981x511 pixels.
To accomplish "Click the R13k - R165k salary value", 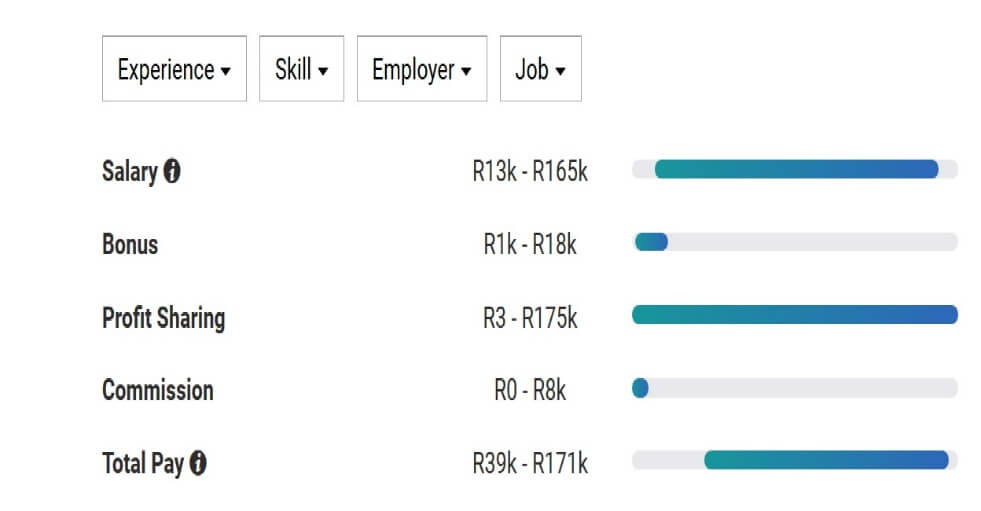I will click(530, 171).
